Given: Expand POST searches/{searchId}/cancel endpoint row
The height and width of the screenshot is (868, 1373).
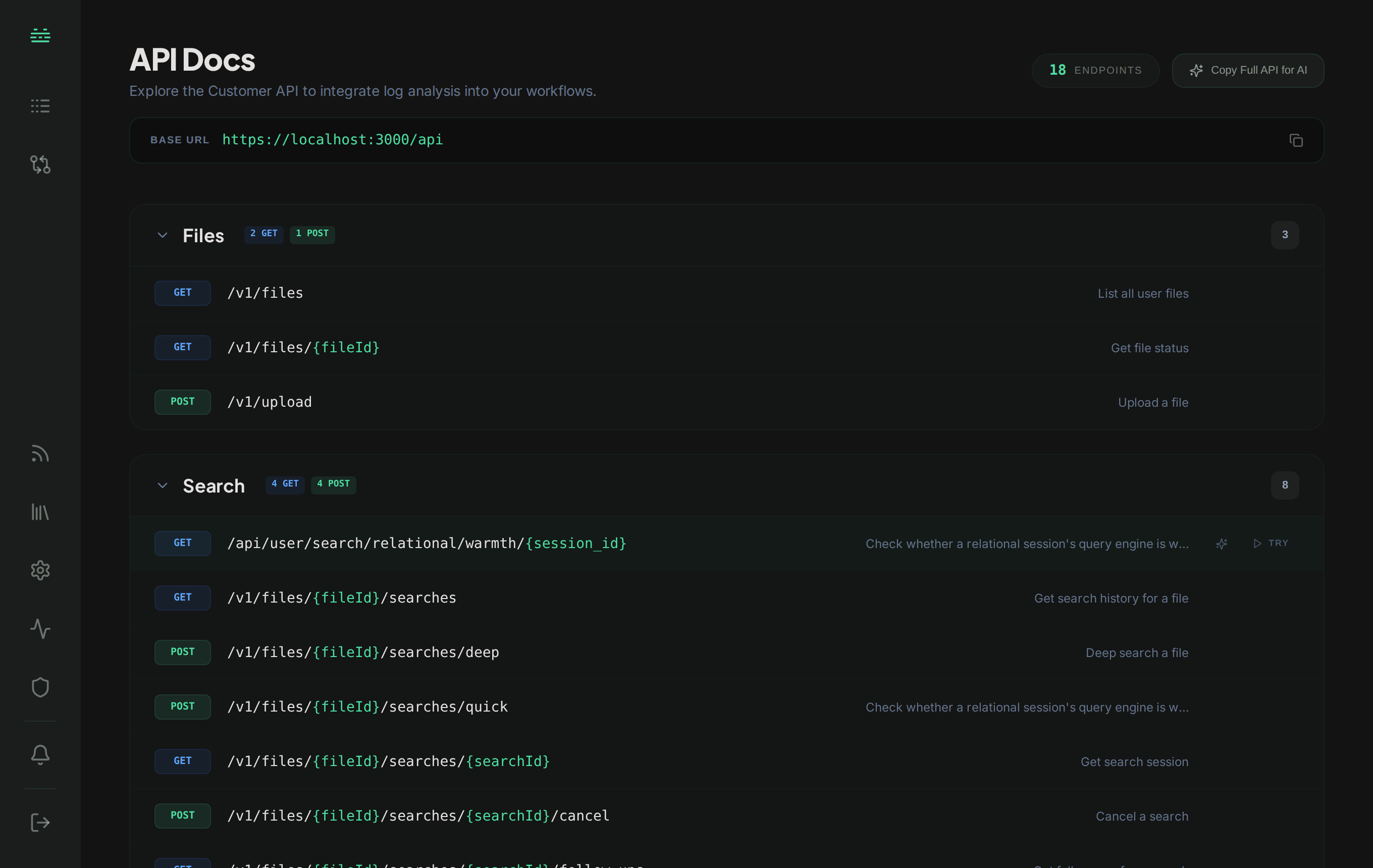Looking at the screenshot, I should click(x=726, y=816).
